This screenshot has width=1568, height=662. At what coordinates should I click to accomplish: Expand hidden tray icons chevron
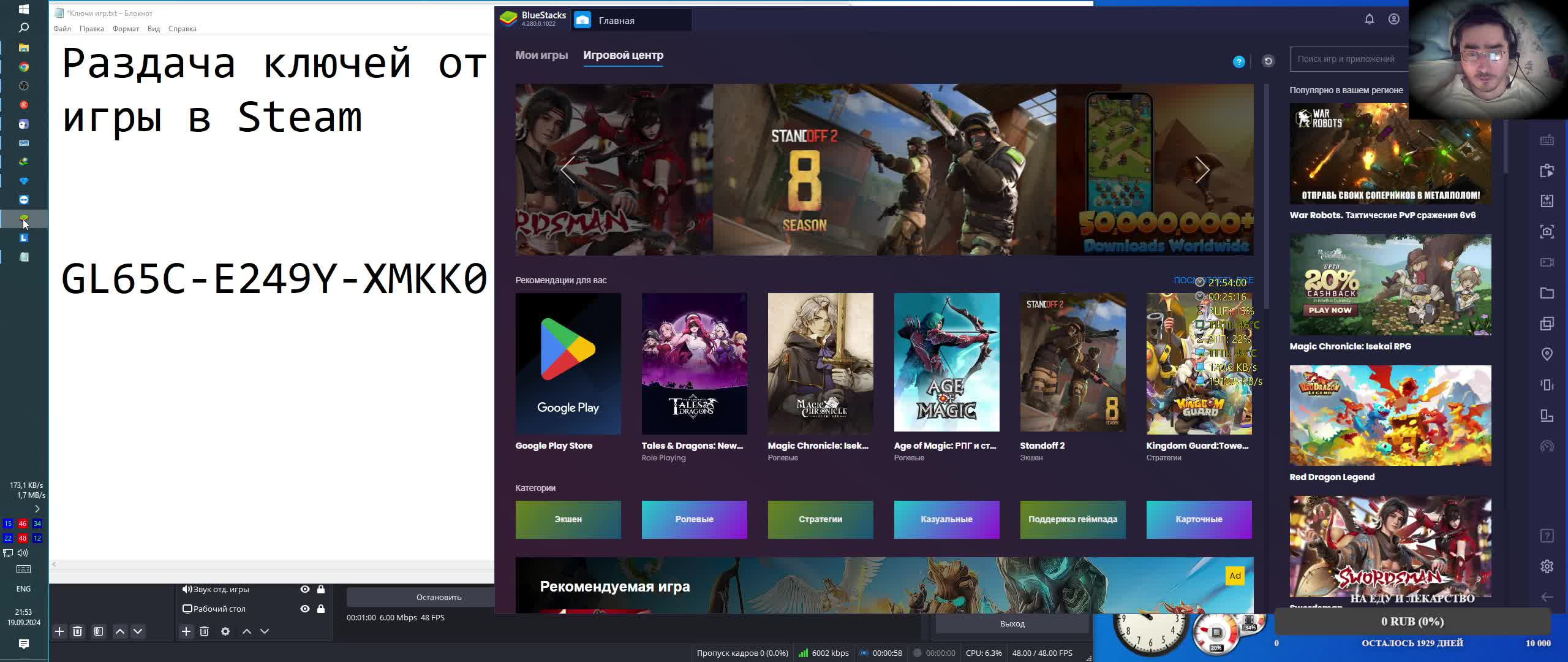point(37,509)
